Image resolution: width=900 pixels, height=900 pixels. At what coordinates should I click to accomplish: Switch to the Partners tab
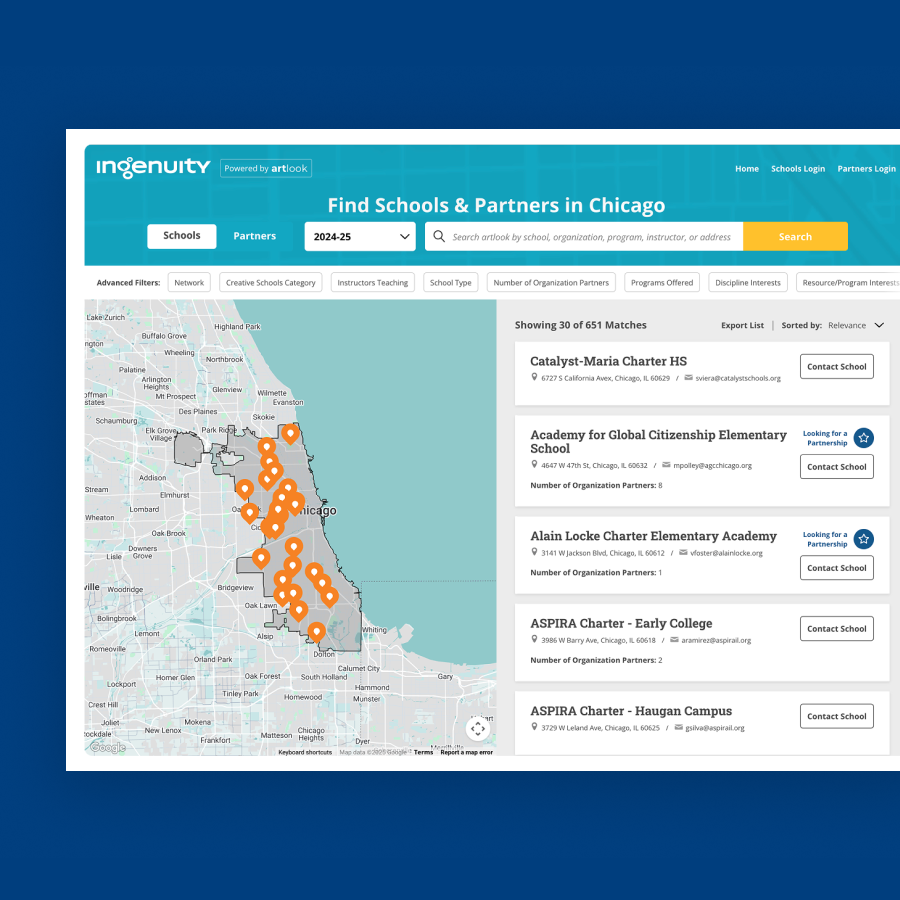click(254, 236)
